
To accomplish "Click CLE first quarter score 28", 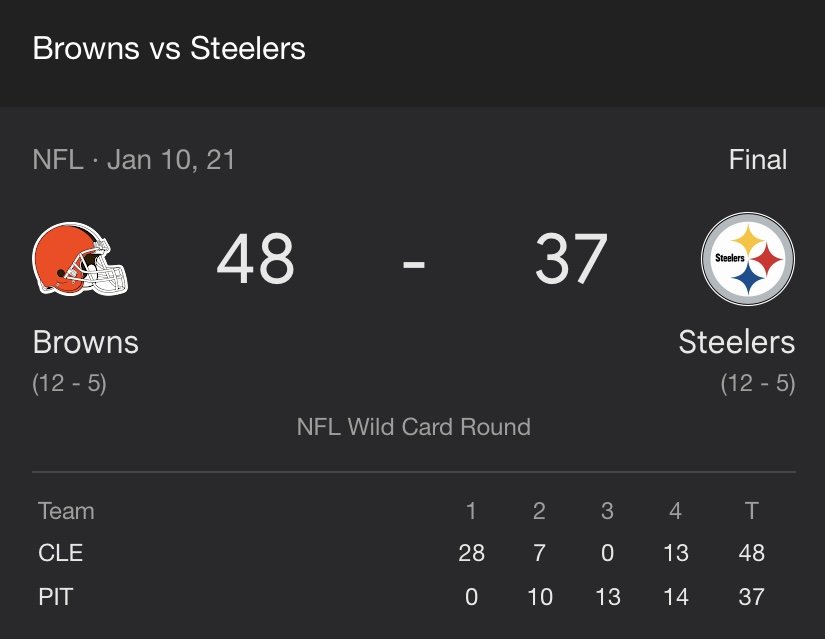I will click(x=471, y=553).
